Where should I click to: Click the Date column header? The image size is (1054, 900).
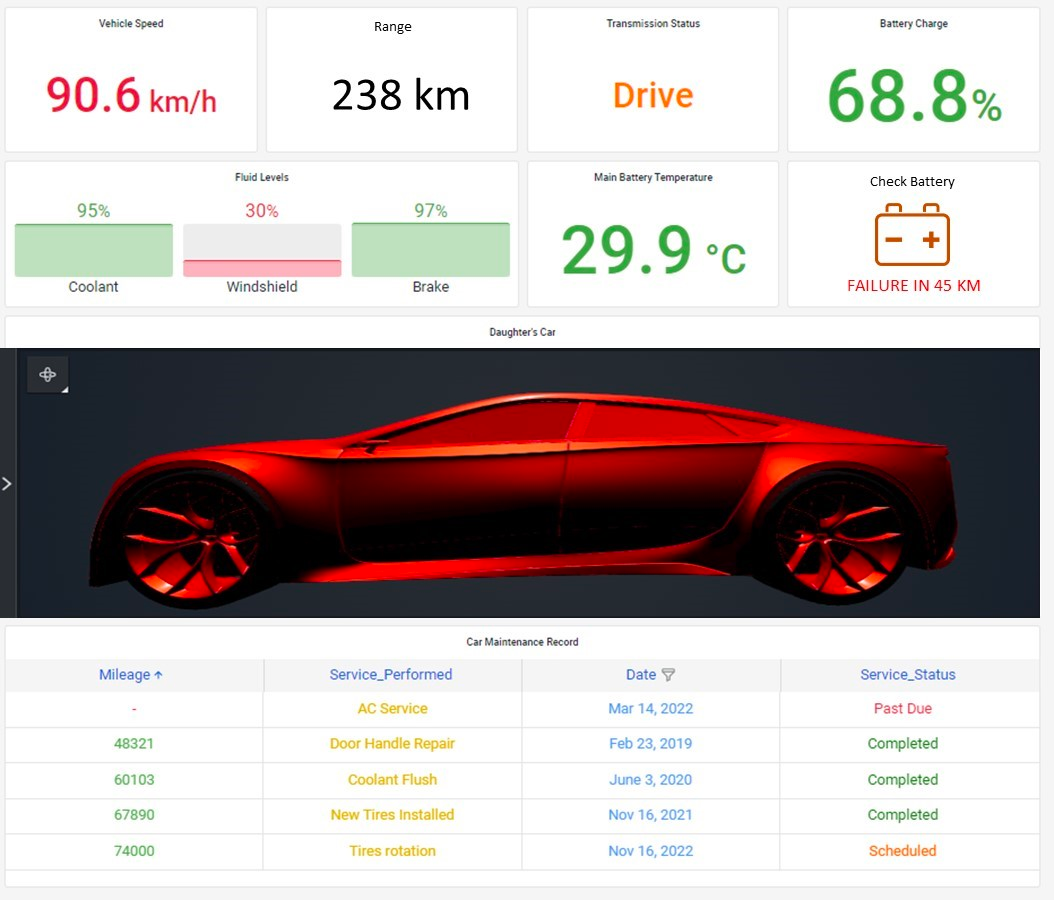(x=641, y=674)
